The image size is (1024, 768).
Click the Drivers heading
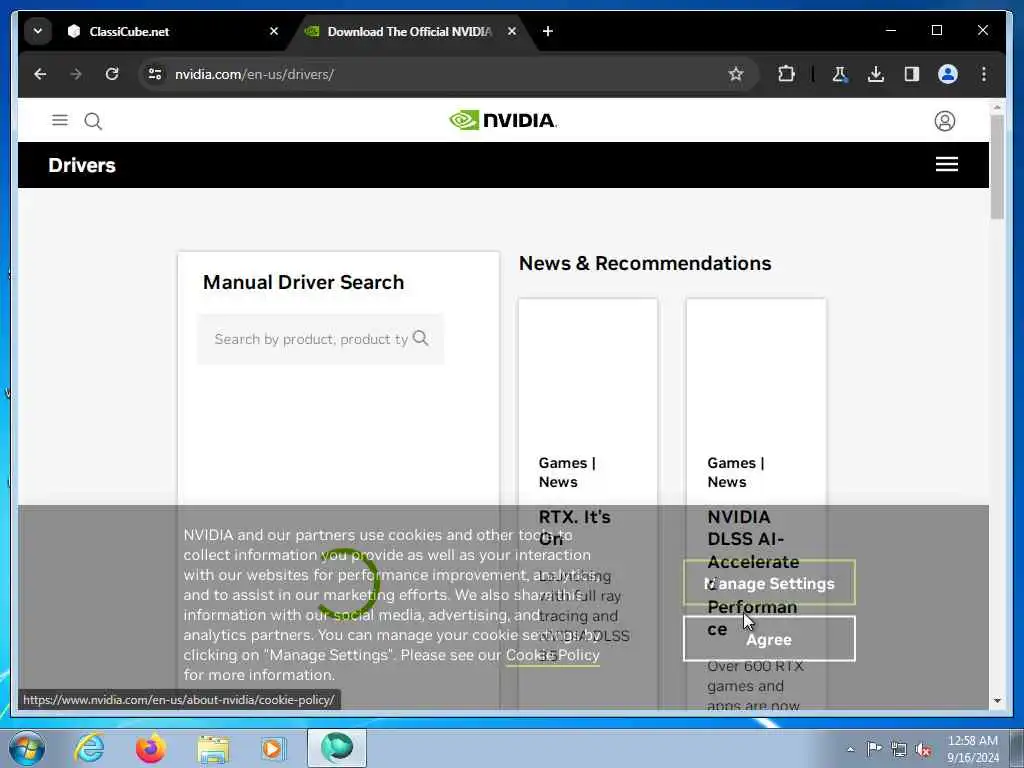[82, 165]
